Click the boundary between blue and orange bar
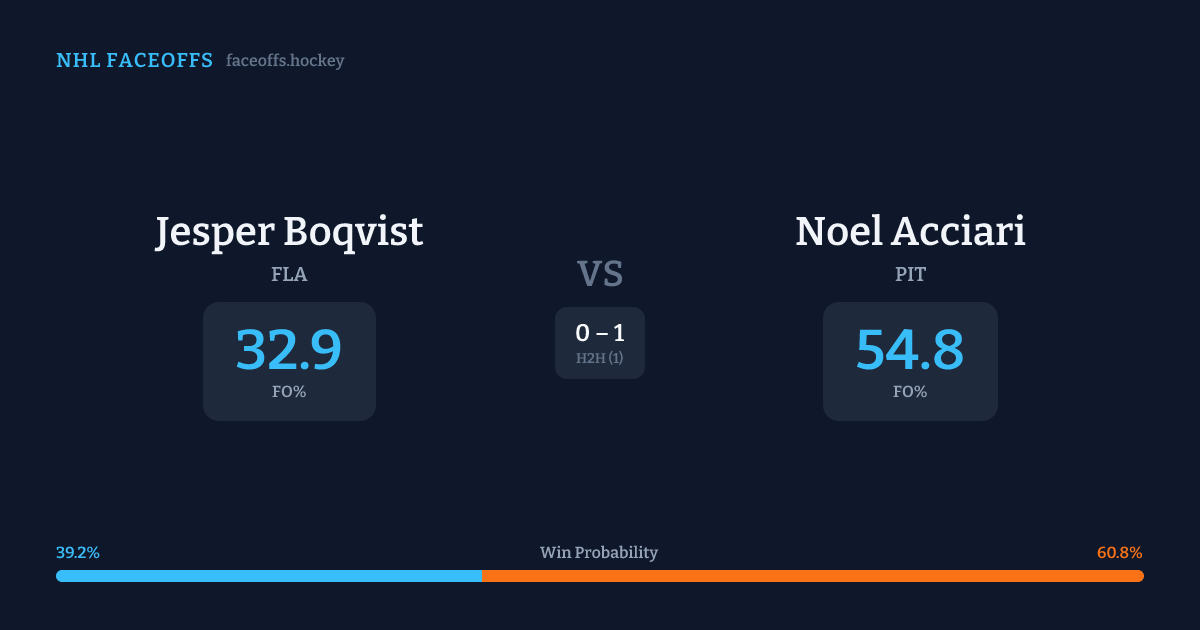This screenshot has height=630, width=1200. 482,576
